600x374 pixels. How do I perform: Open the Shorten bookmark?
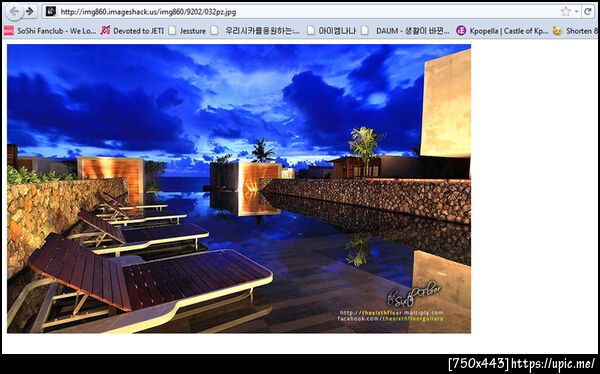coord(576,31)
